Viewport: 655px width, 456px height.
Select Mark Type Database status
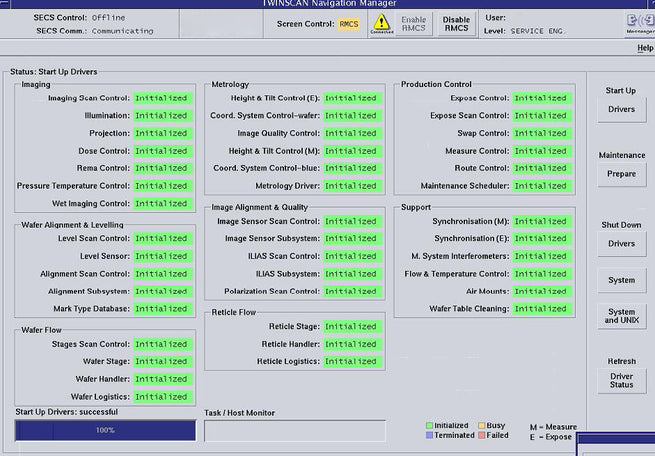tap(162, 309)
